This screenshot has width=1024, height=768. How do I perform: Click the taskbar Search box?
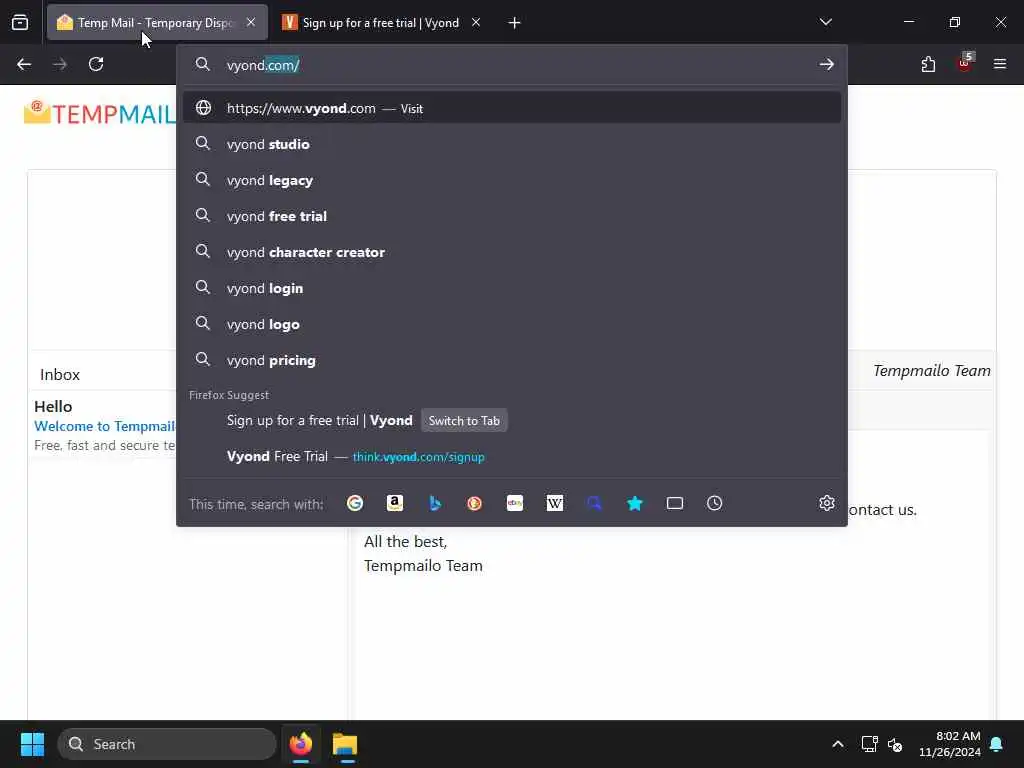coord(167,744)
